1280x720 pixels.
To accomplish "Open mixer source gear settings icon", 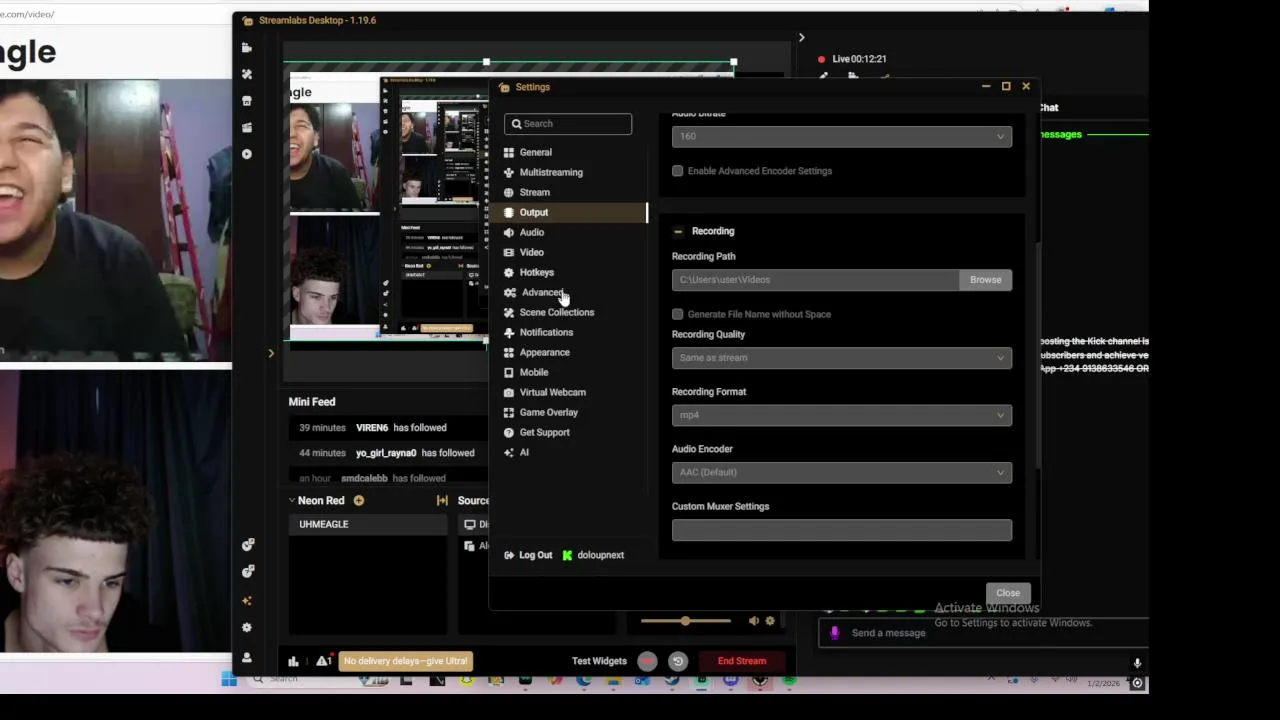I will [770, 621].
